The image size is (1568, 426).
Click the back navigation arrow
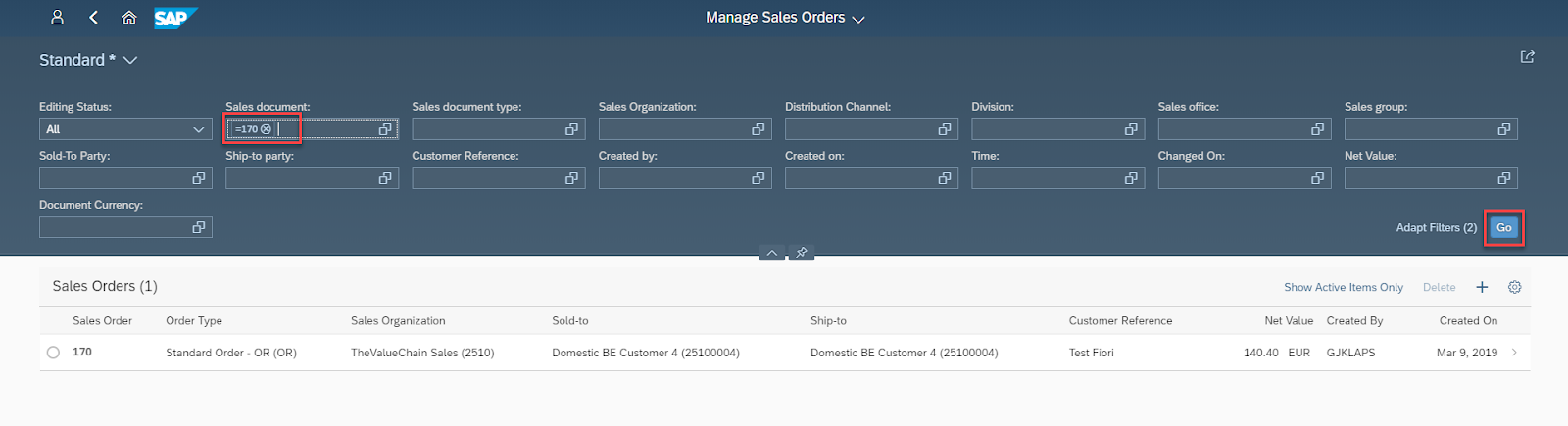point(93,18)
